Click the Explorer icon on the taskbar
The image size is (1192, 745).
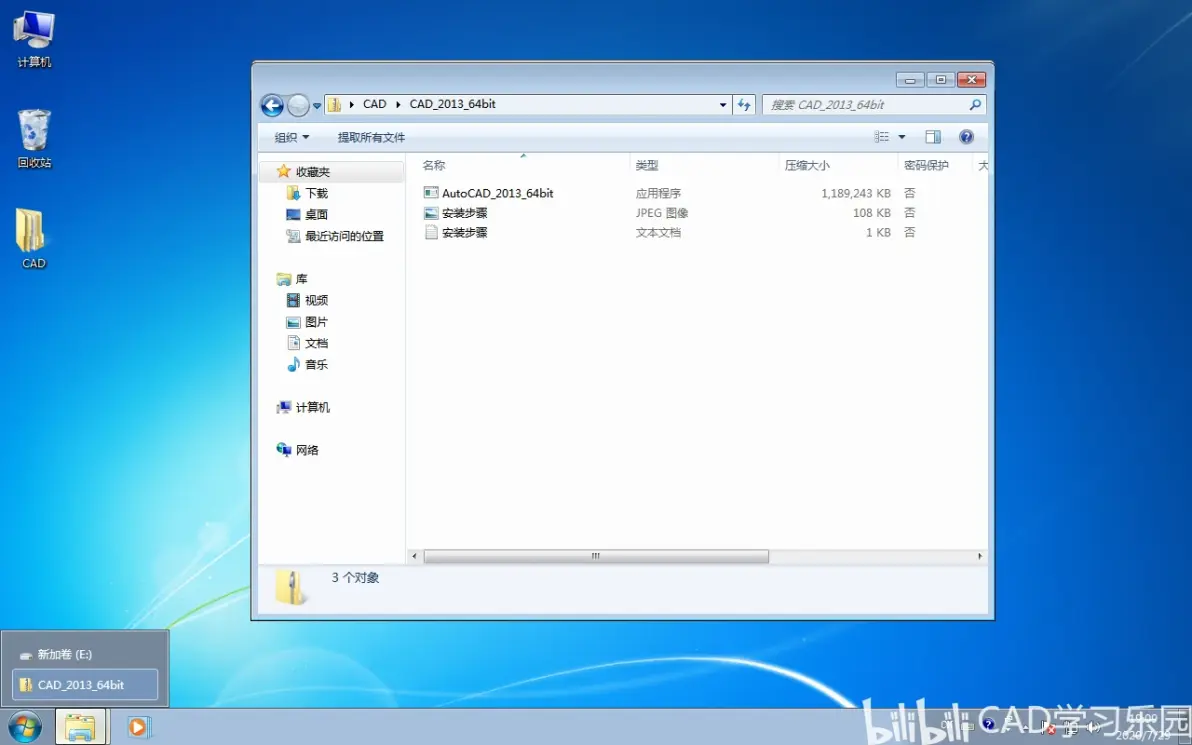pyautogui.click(x=80, y=727)
